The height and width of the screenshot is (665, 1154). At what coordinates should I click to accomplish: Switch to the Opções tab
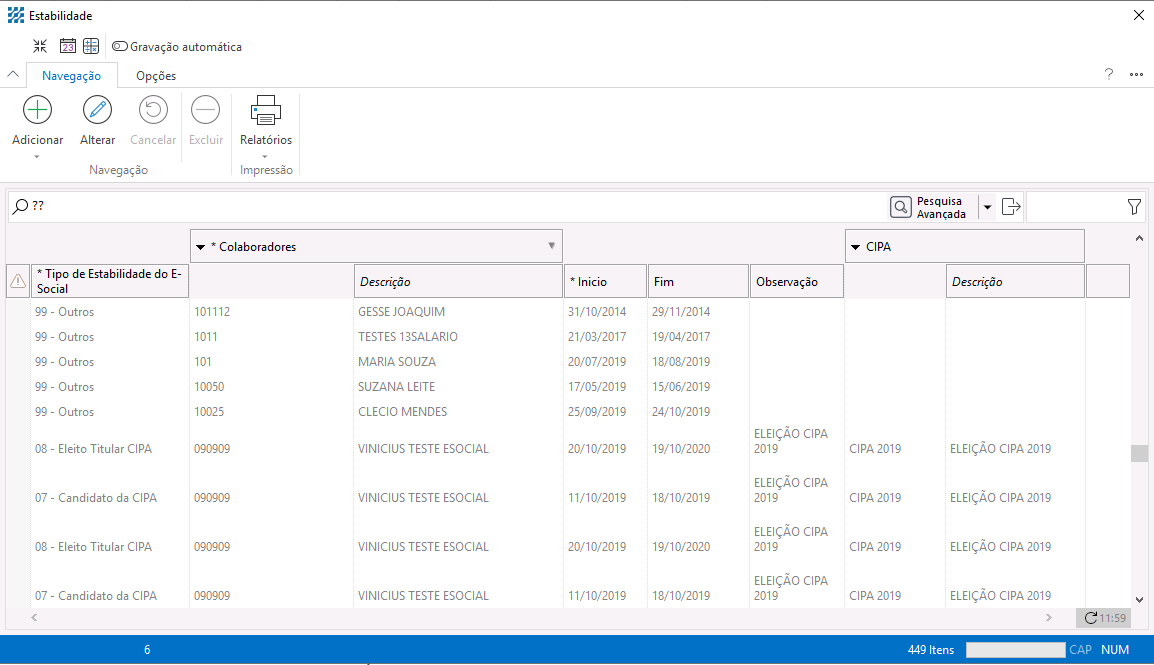click(x=156, y=76)
